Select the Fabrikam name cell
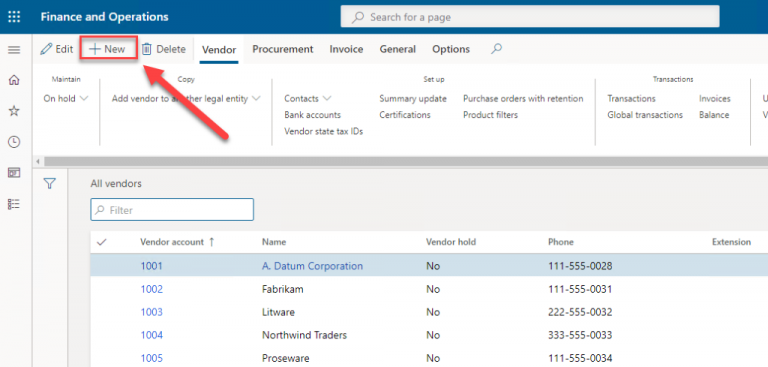Image resolution: width=768 pixels, height=367 pixels. click(283, 289)
